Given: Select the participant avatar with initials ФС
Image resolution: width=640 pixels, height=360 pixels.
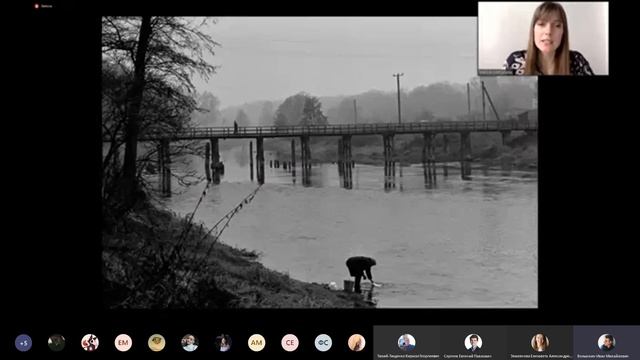Looking at the screenshot, I should click(x=323, y=343).
